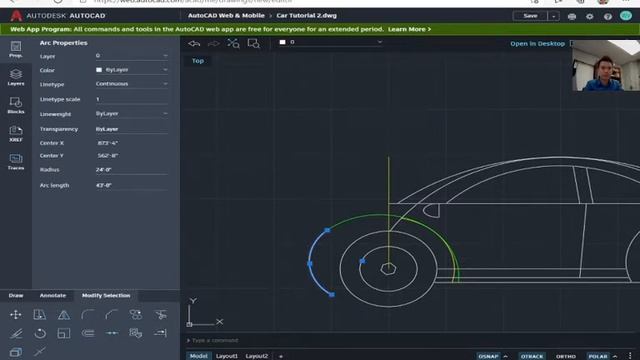Click the Linetype scale field
This screenshot has width=640, height=360.
(x=131, y=99)
